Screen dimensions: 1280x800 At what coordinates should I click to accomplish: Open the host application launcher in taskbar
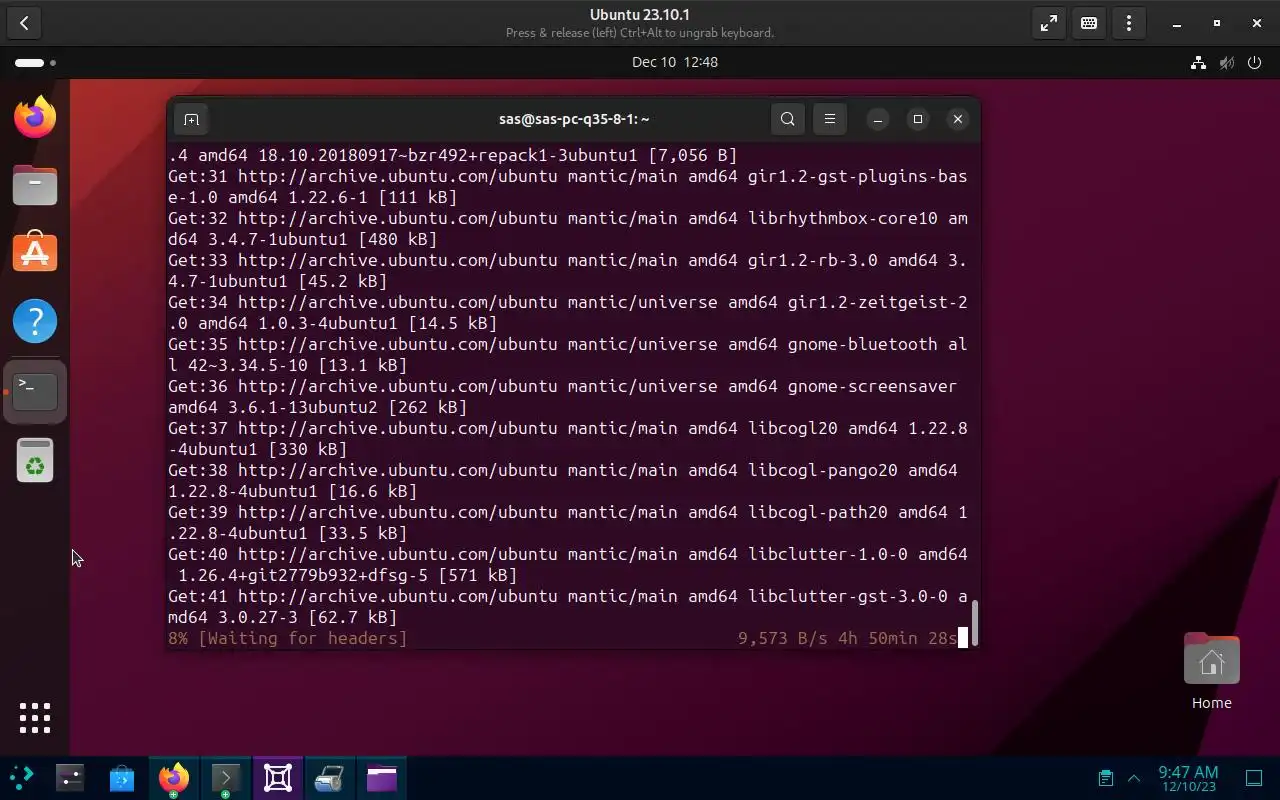coord(21,778)
